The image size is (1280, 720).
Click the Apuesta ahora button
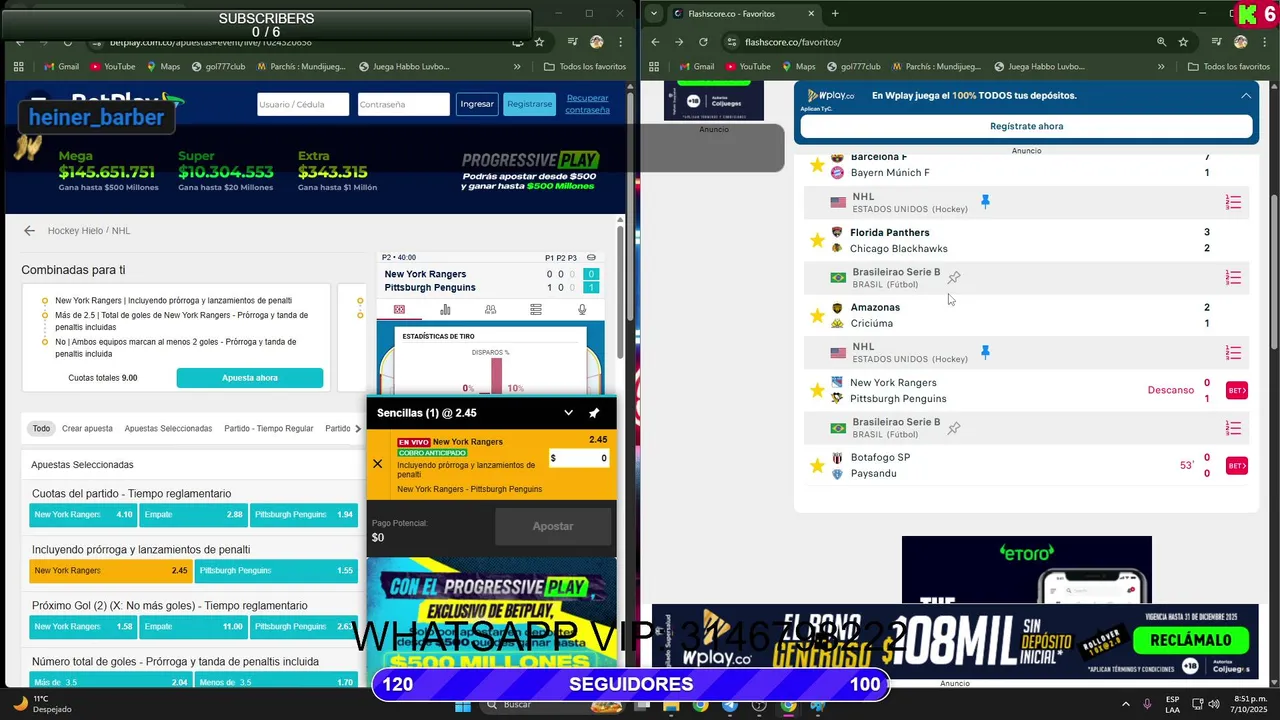point(250,378)
